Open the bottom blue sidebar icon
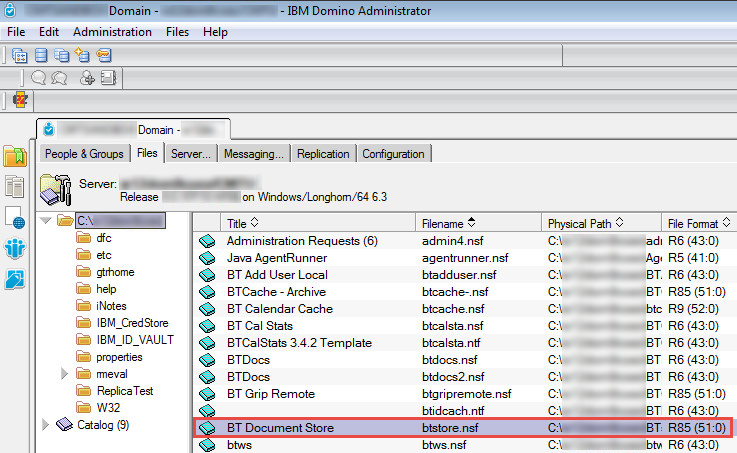The image size is (737, 453). coord(15,279)
